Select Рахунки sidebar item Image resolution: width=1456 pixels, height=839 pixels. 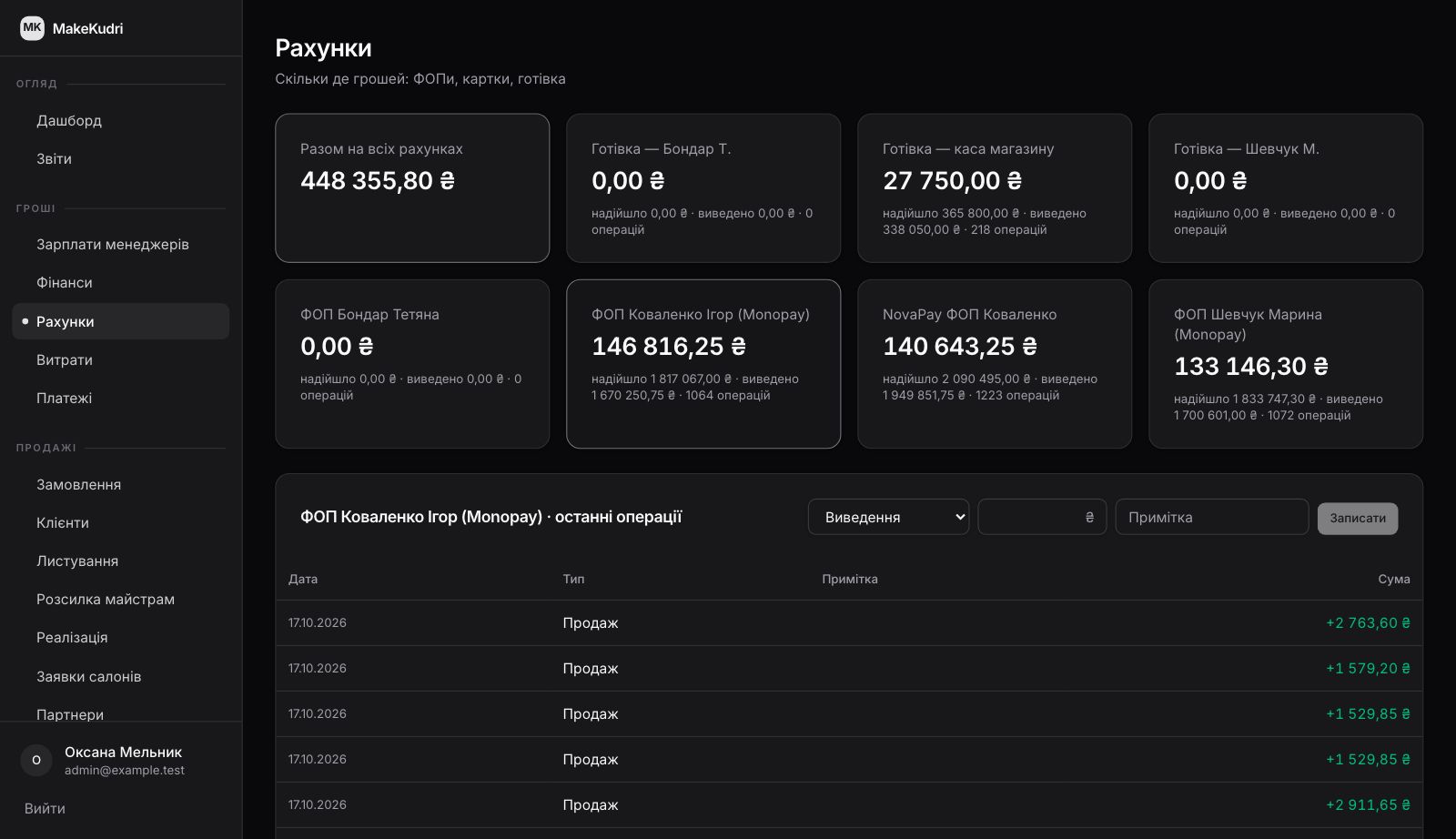click(x=120, y=321)
